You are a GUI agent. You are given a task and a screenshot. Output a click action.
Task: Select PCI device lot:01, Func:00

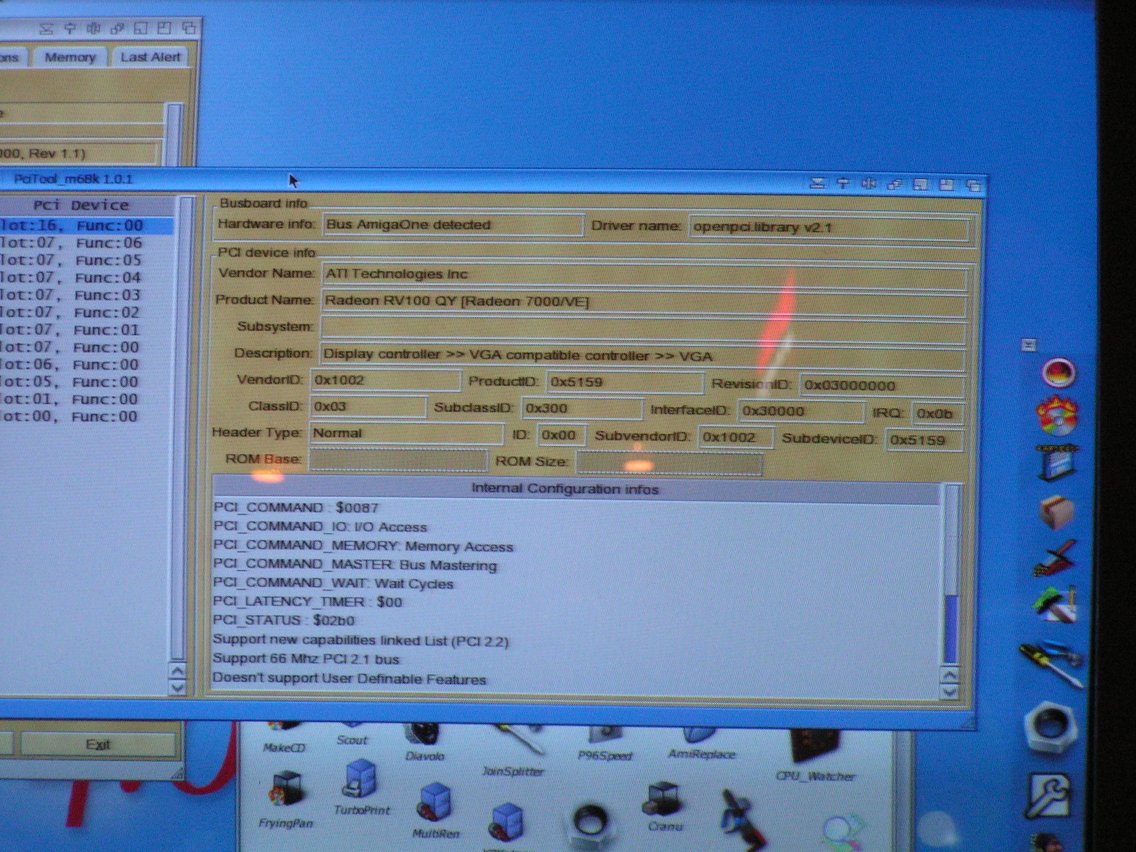(x=86, y=399)
